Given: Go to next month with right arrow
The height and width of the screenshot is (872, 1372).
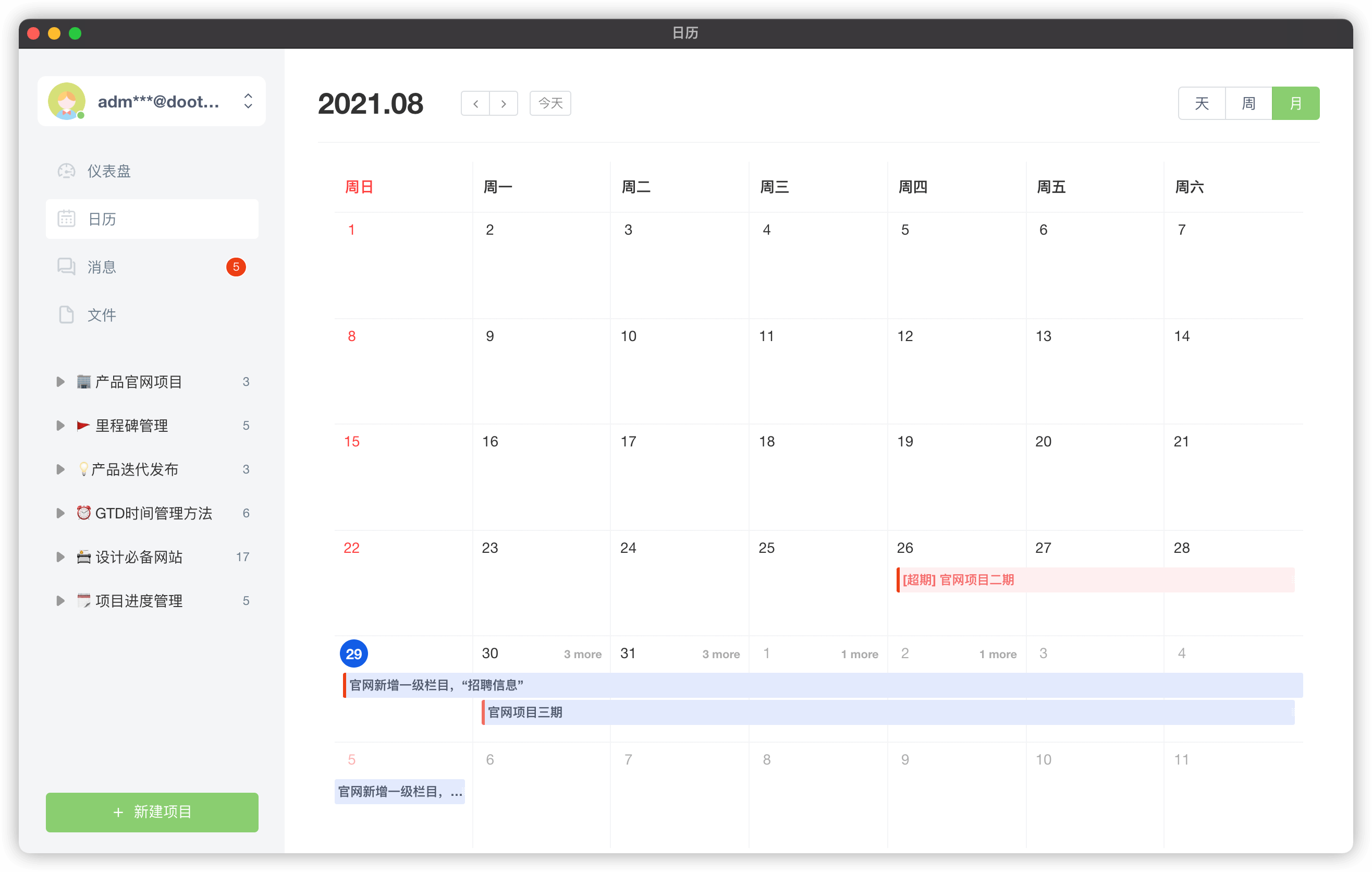Looking at the screenshot, I should (504, 103).
